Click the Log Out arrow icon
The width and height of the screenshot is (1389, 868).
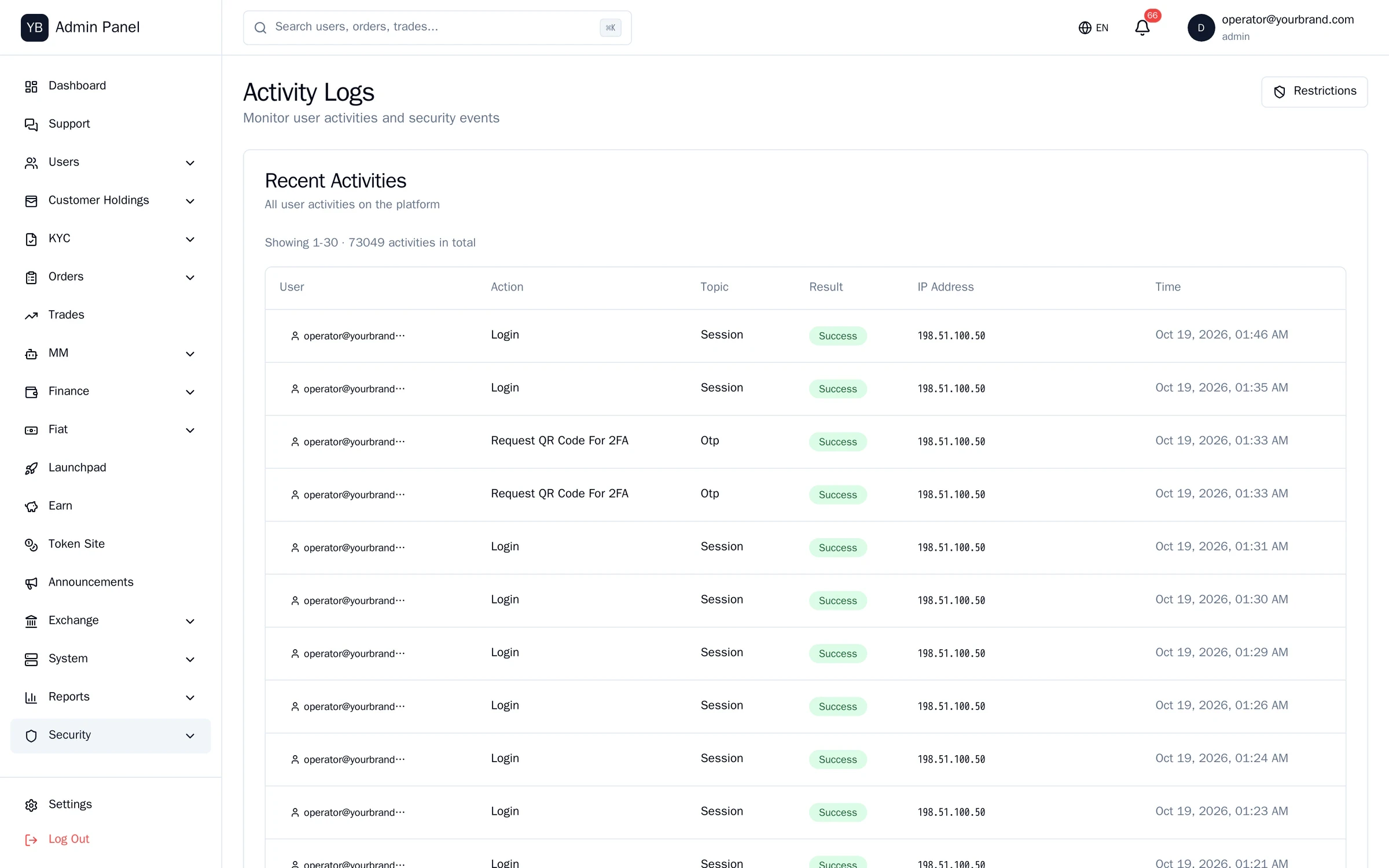31,840
